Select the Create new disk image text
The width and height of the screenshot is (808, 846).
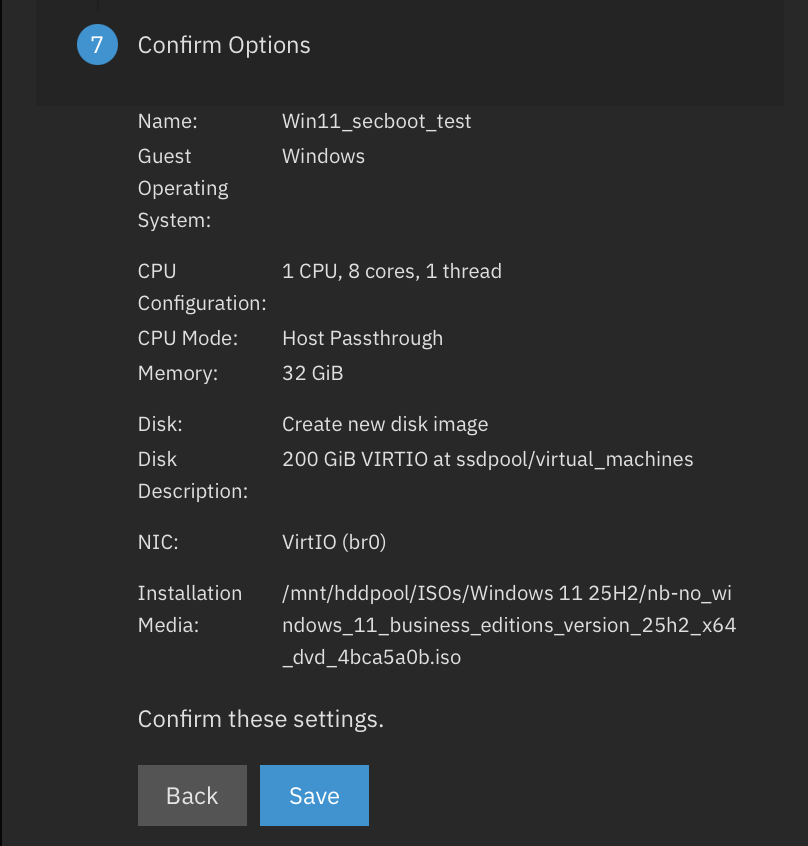tap(385, 424)
